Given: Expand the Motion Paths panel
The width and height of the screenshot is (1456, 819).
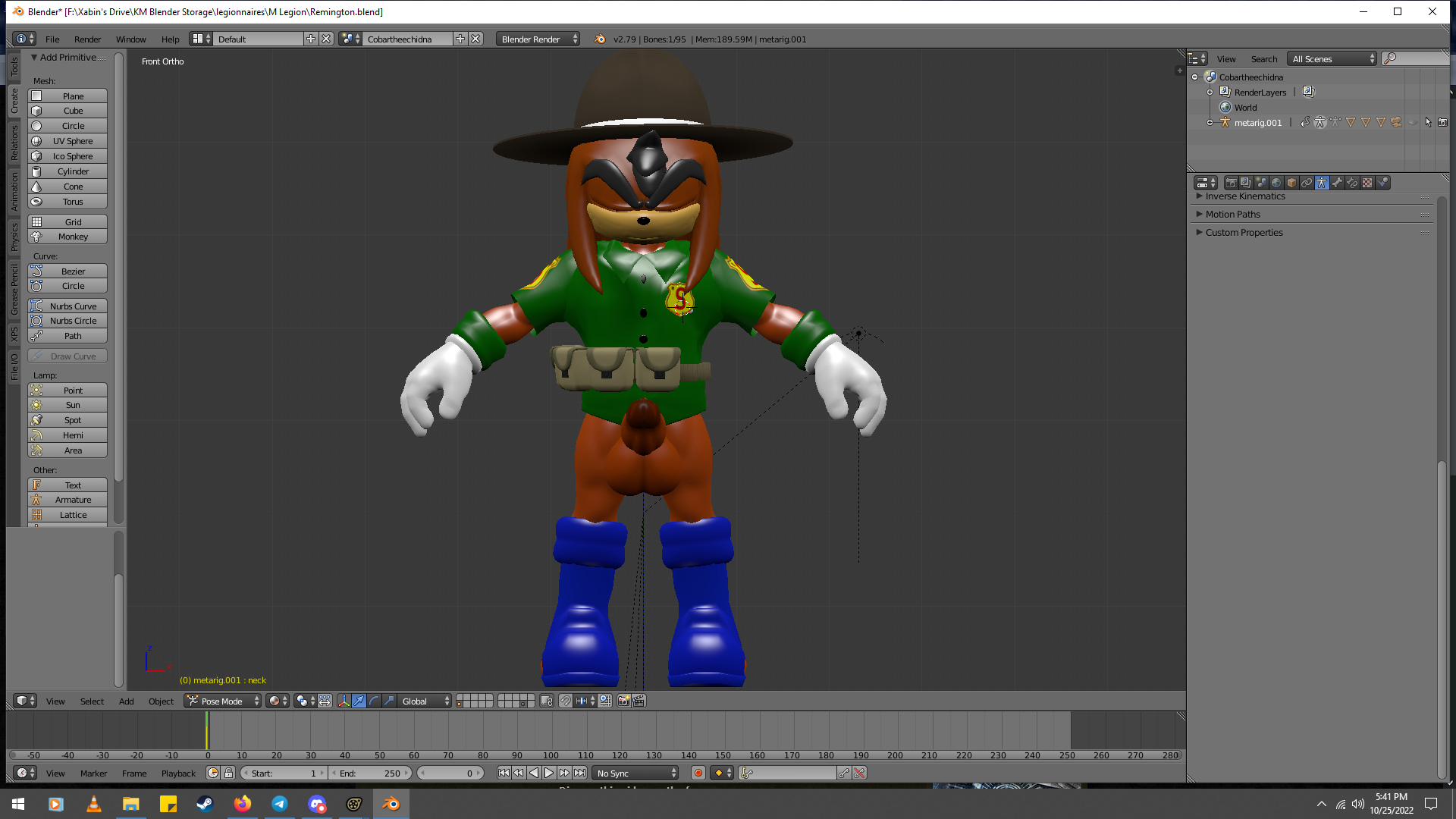Looking at the screenshot, I should coord(1232,214).
